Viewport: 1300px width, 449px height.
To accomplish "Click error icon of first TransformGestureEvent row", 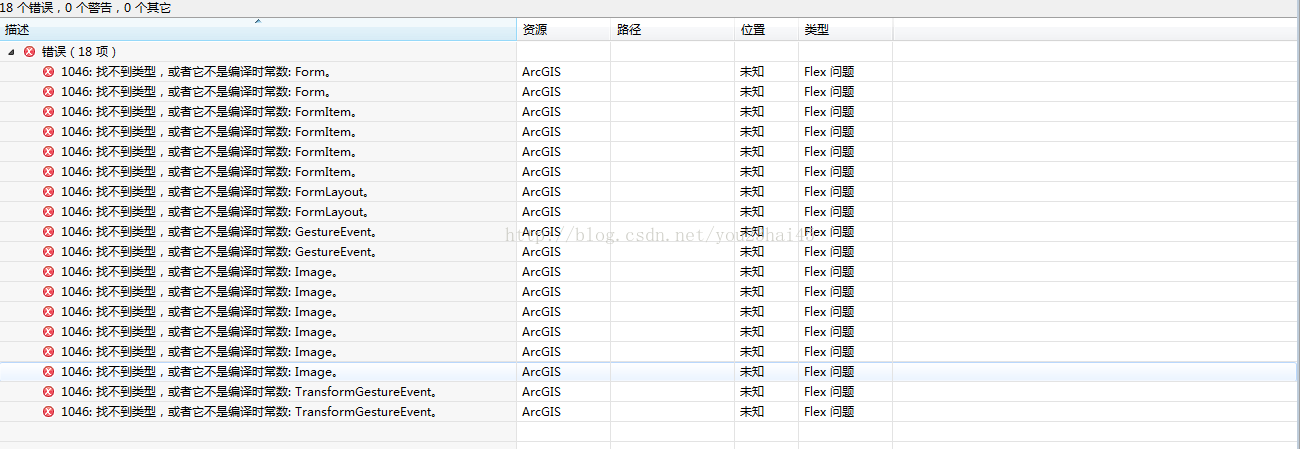I will tap(49, 391).
